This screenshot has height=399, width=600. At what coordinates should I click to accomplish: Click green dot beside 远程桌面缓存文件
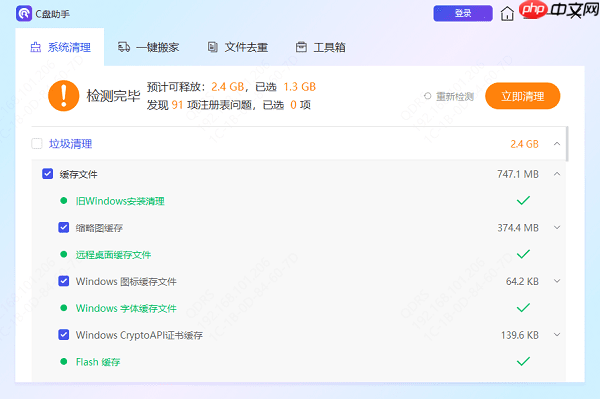coord(64,254)
